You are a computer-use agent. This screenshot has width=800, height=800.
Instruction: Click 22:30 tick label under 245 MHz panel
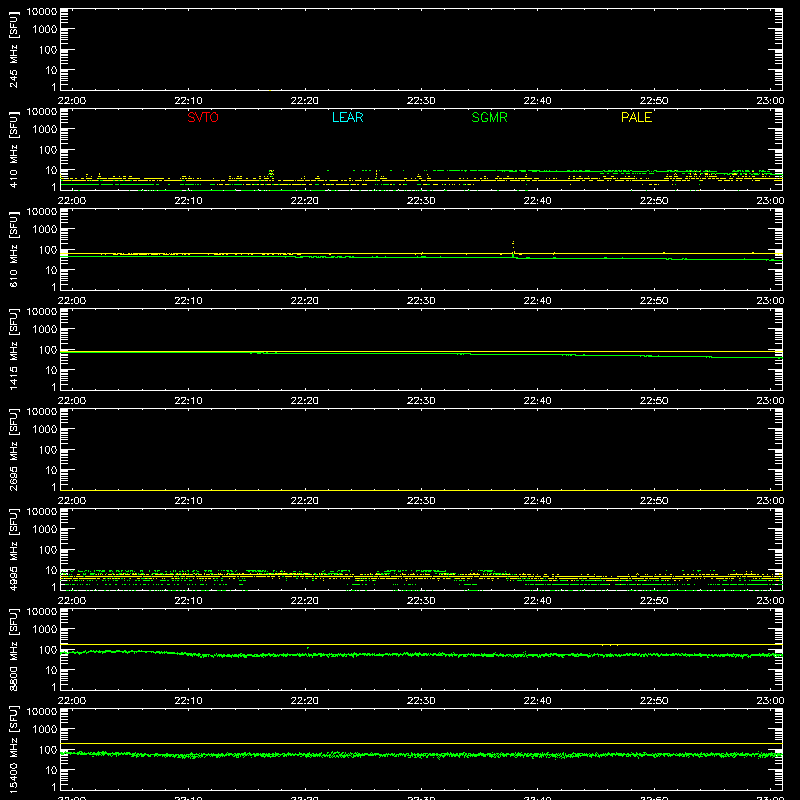tap(421, 101)
